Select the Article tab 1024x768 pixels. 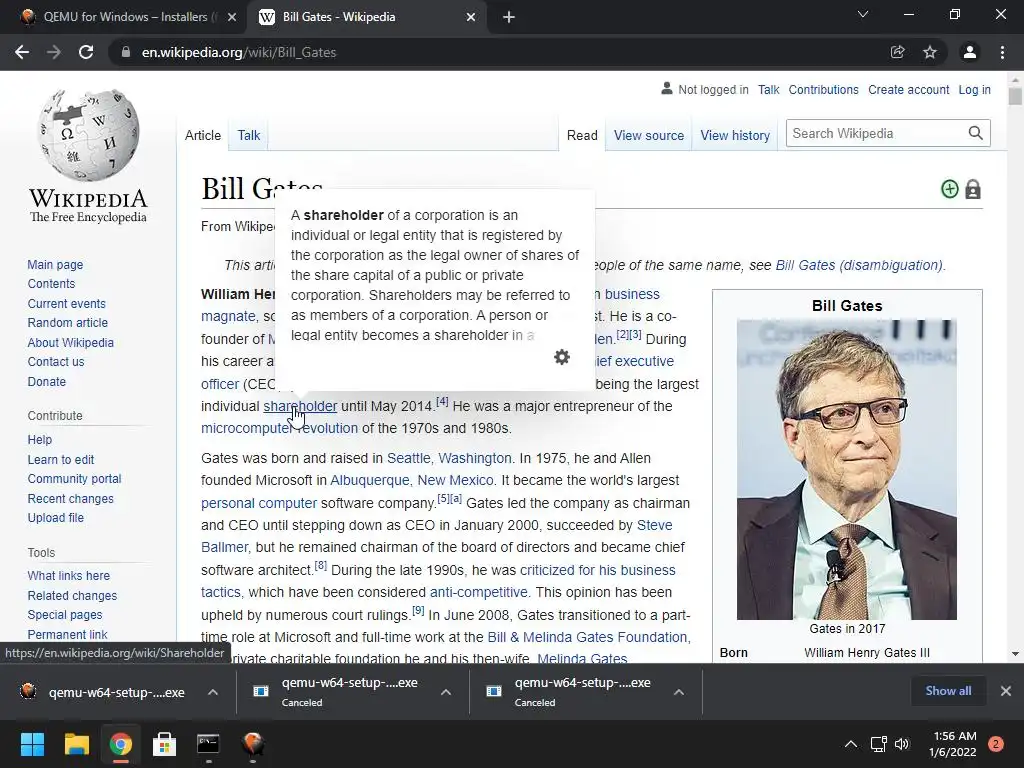(x=202, y=135)
